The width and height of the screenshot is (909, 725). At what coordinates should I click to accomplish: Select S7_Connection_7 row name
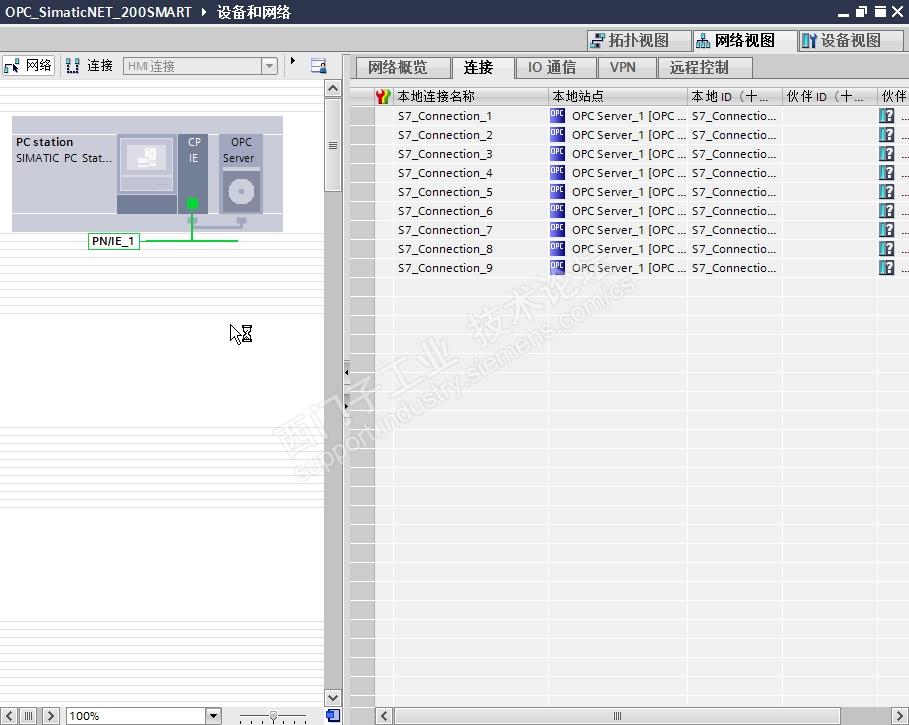point(445,230)
